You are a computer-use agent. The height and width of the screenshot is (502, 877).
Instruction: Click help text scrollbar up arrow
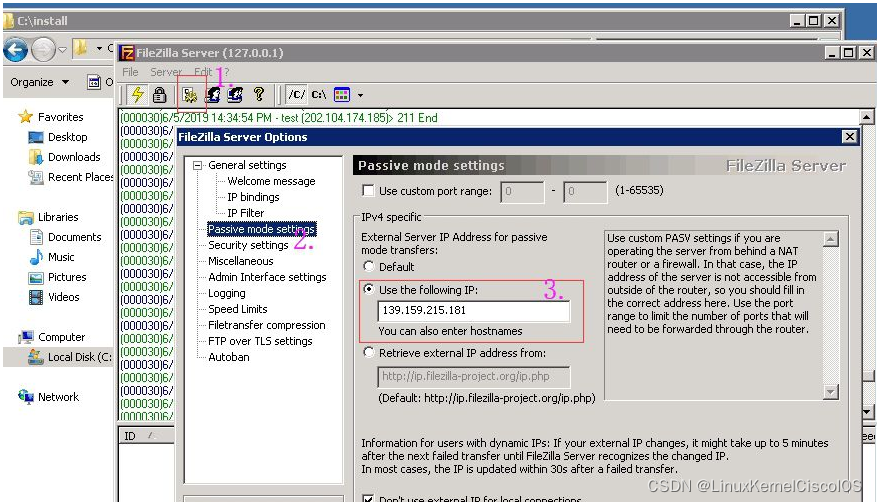click(x=831, y=239)
